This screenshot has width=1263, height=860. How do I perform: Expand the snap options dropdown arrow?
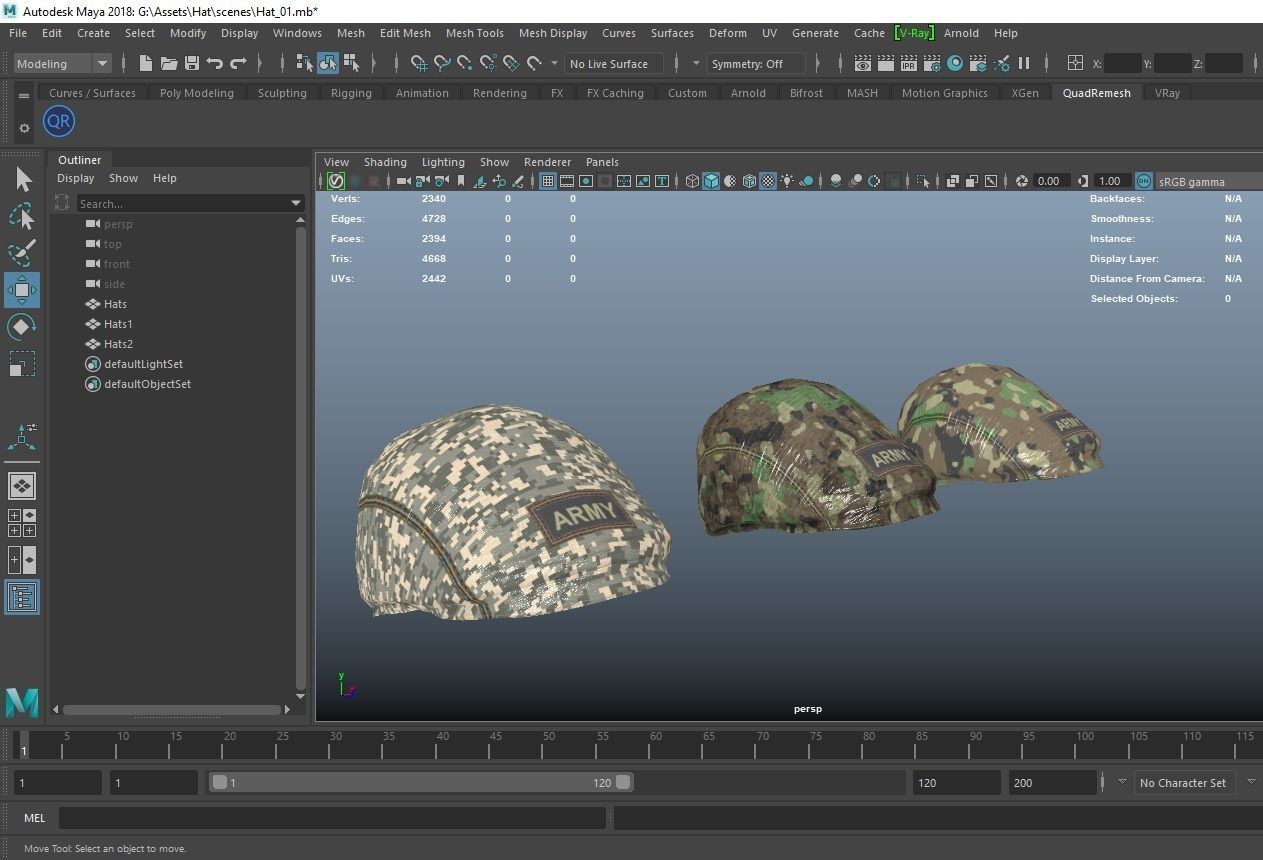pos(554,63)
